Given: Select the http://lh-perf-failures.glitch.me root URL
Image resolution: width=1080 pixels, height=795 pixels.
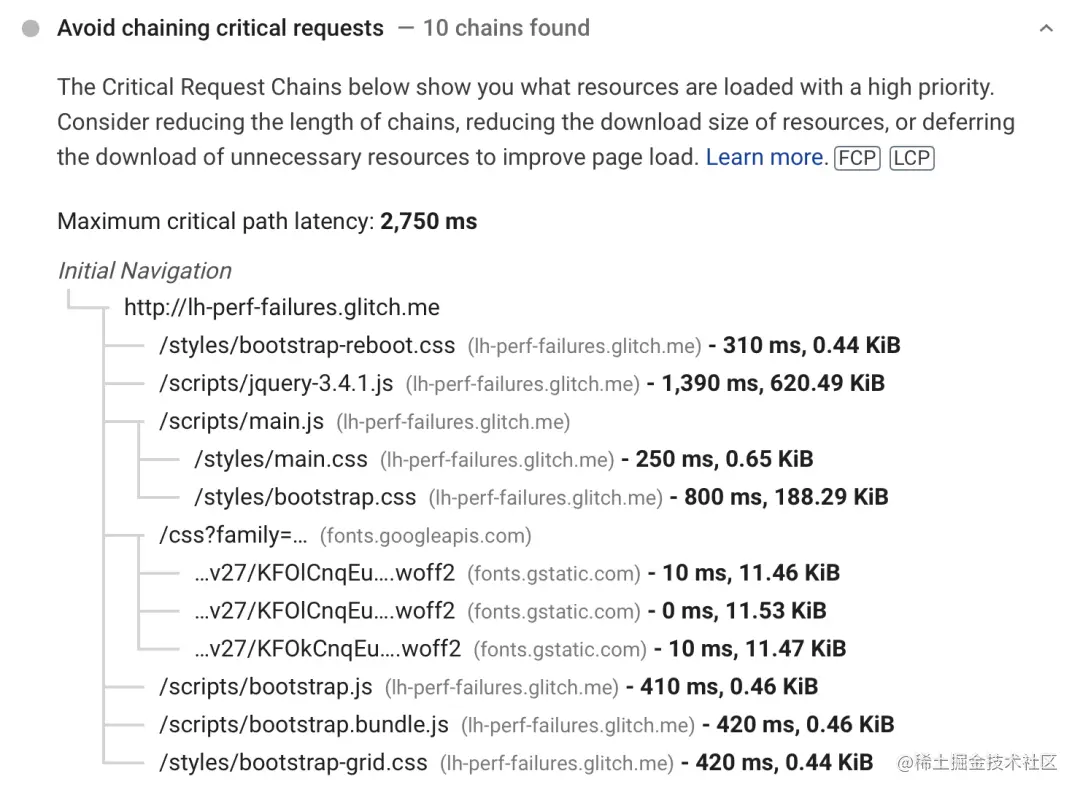Looking at the screenshot, I should [x=281, y=307].
